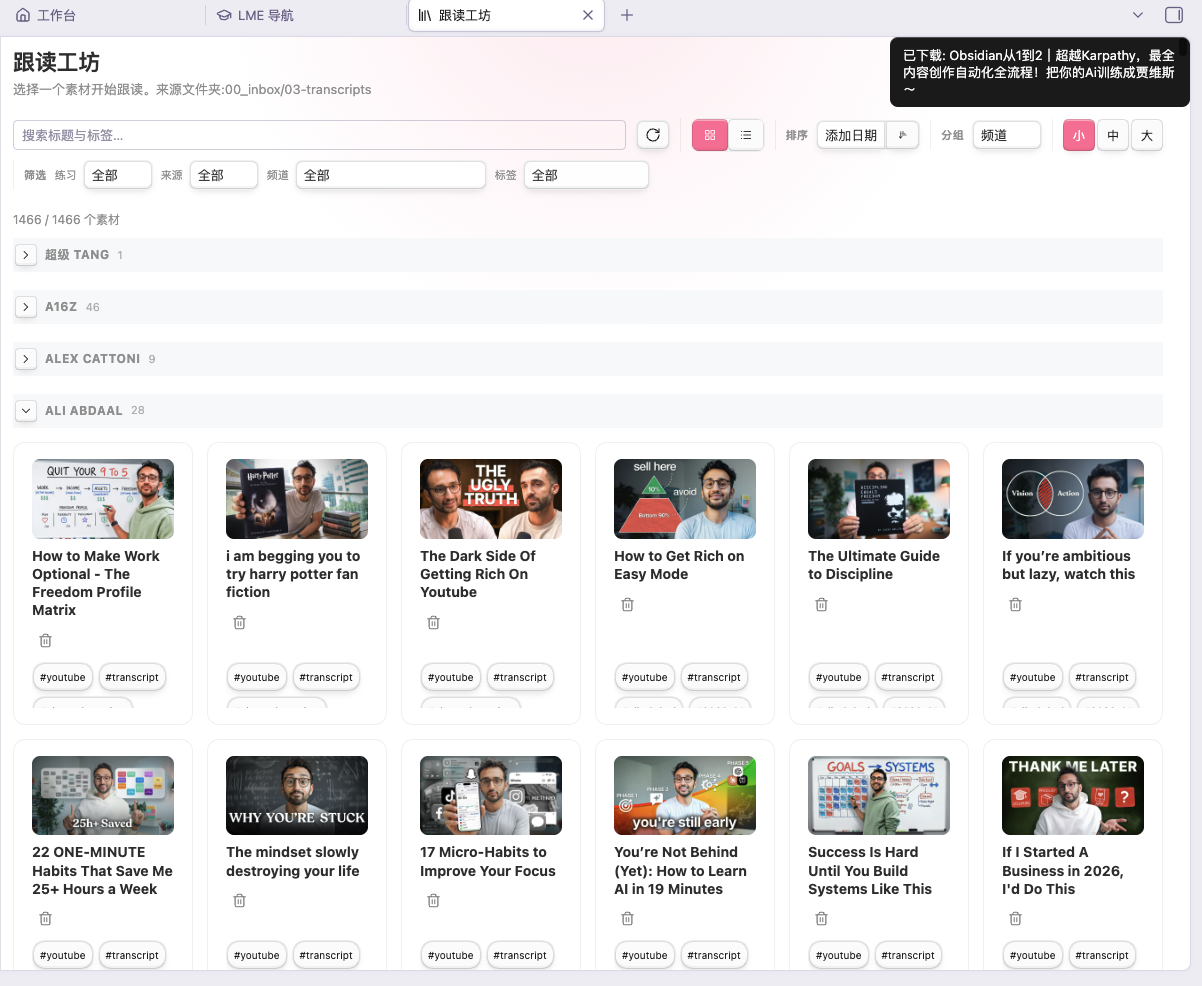Select large card size 大
The image size is (1202, 986).
tap(1147, 135)
